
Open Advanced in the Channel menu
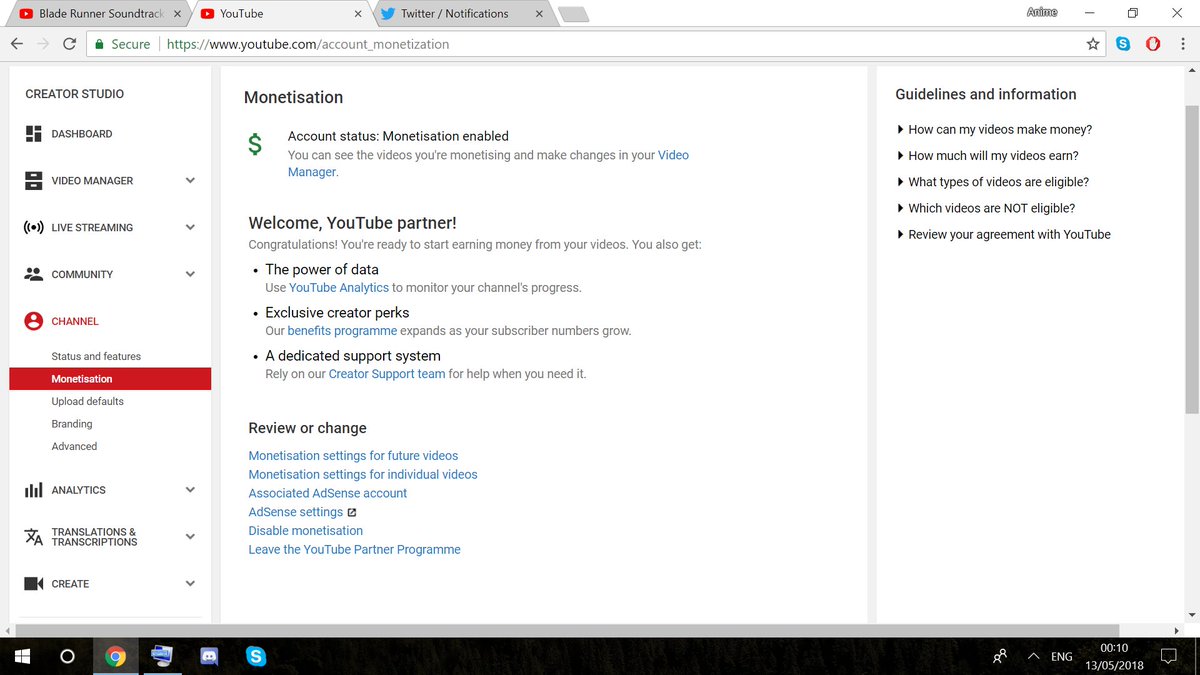tap(74, 446)
